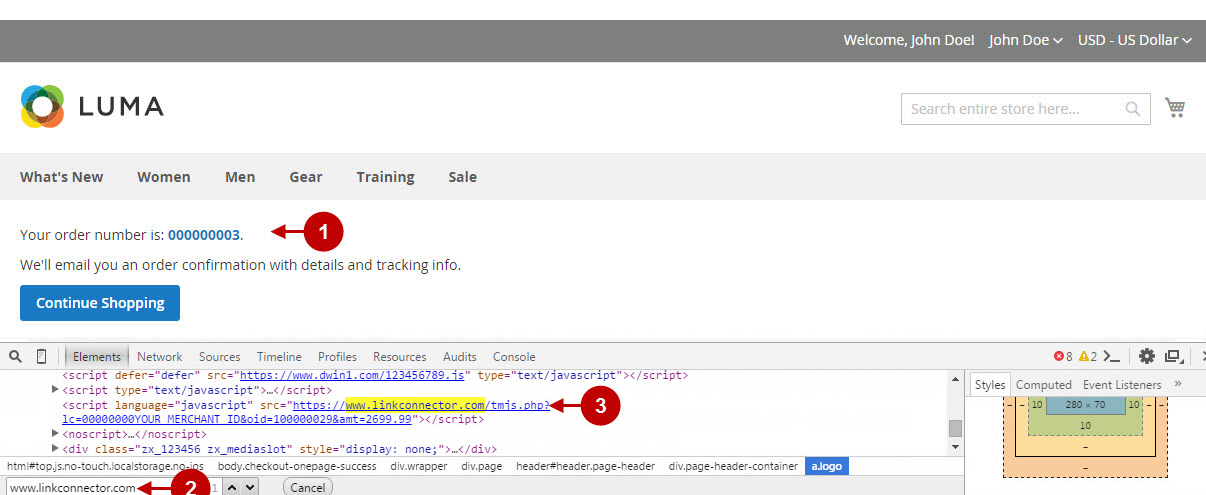Open the Women menu
The height and width of the screenshot is (495, 1206).
pyautogui.click(x=164, y=177)
